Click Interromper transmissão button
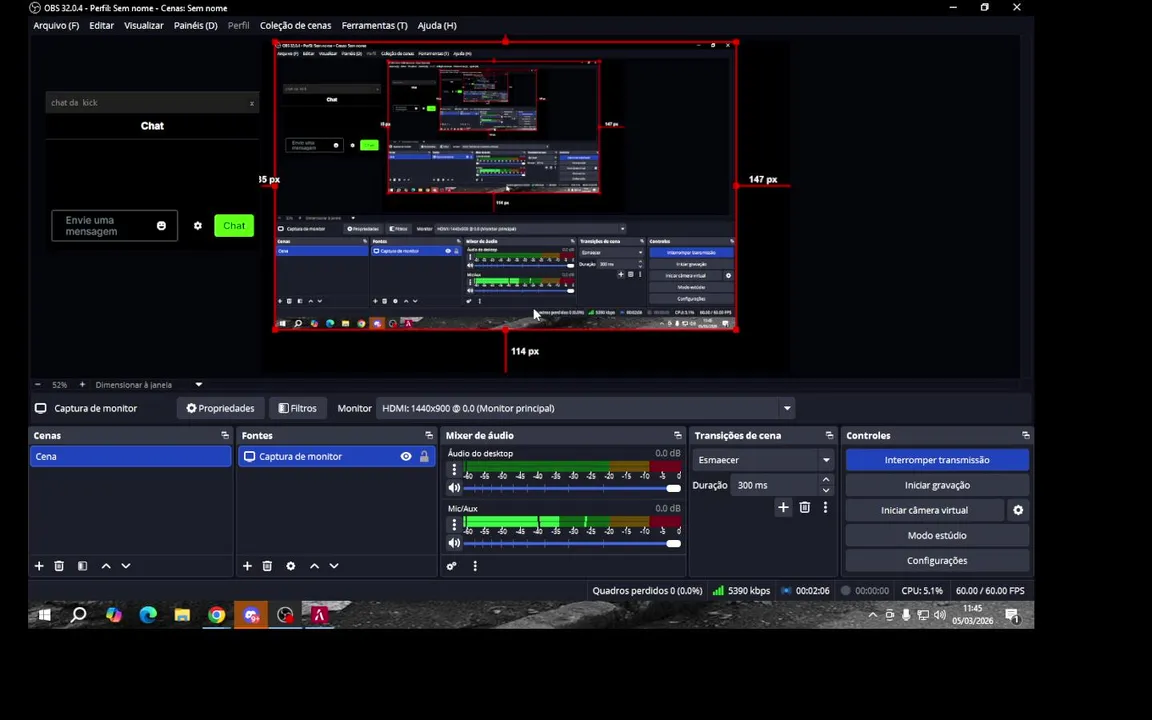This screenshot has width=1152, height=720. pos(937,460)
